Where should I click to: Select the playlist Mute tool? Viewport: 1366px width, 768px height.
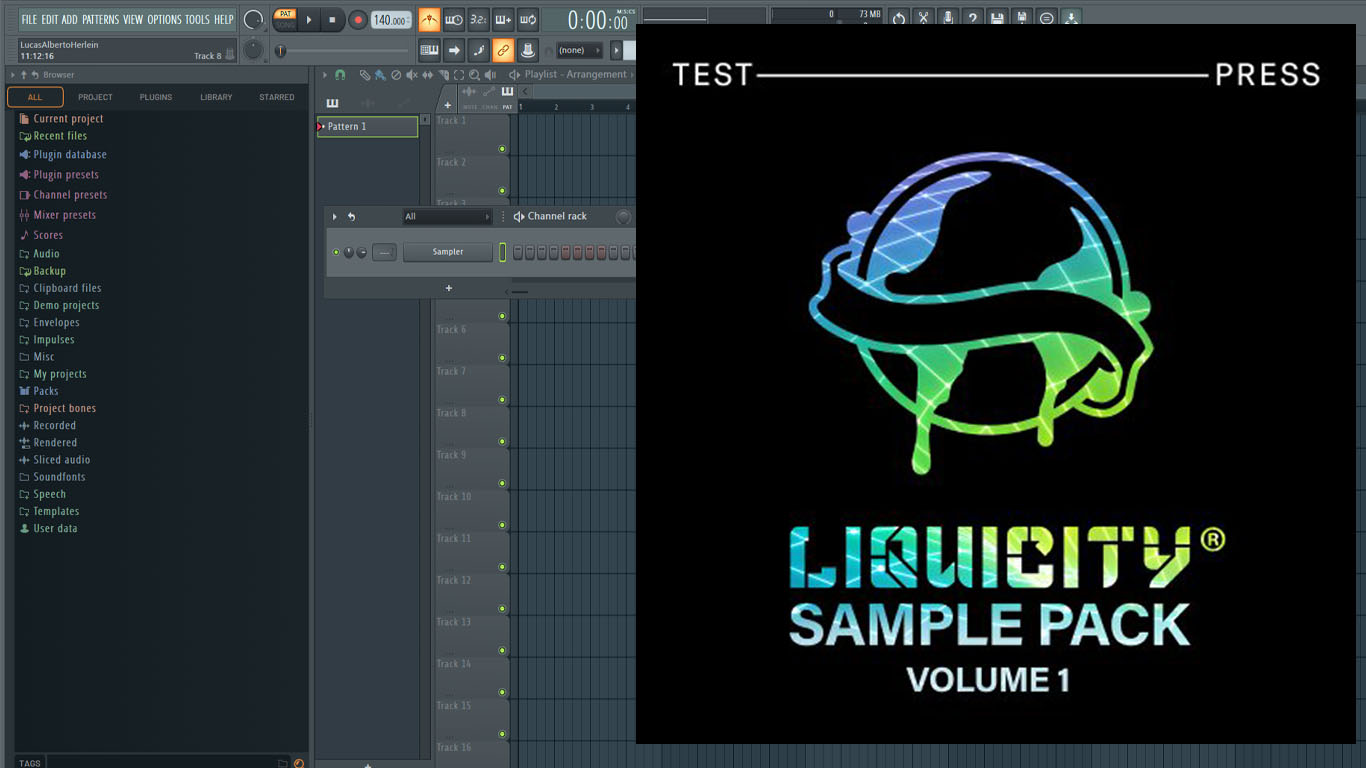412,75
